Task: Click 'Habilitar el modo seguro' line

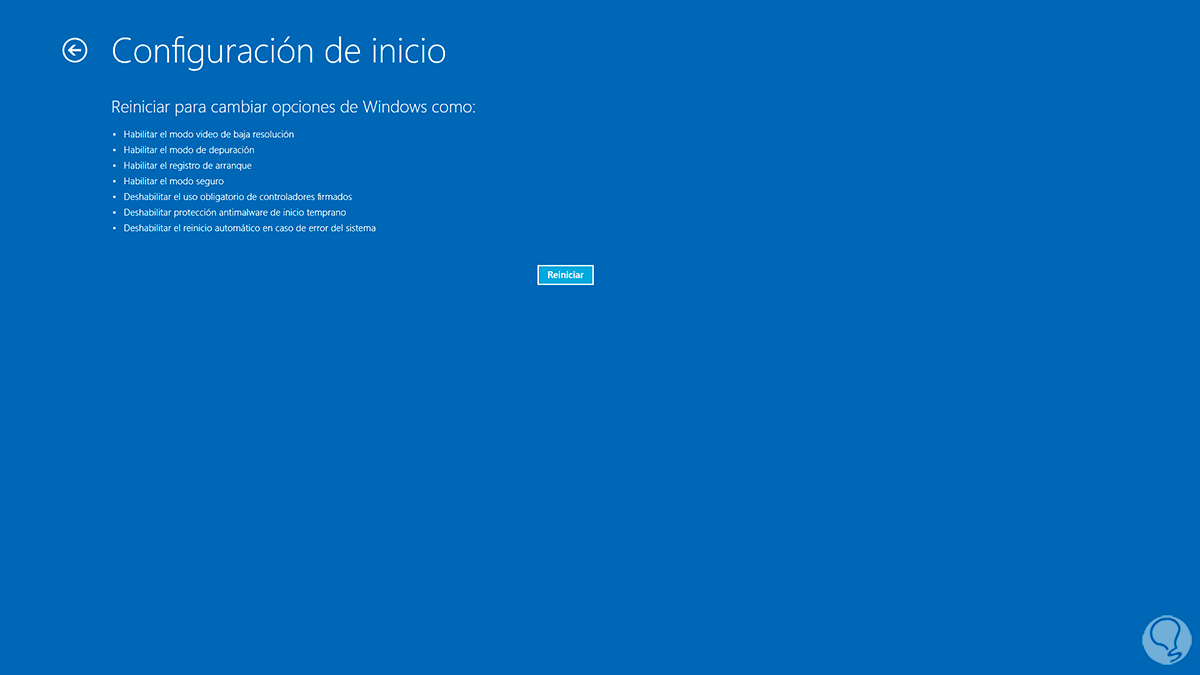Action: coord(174,181)
